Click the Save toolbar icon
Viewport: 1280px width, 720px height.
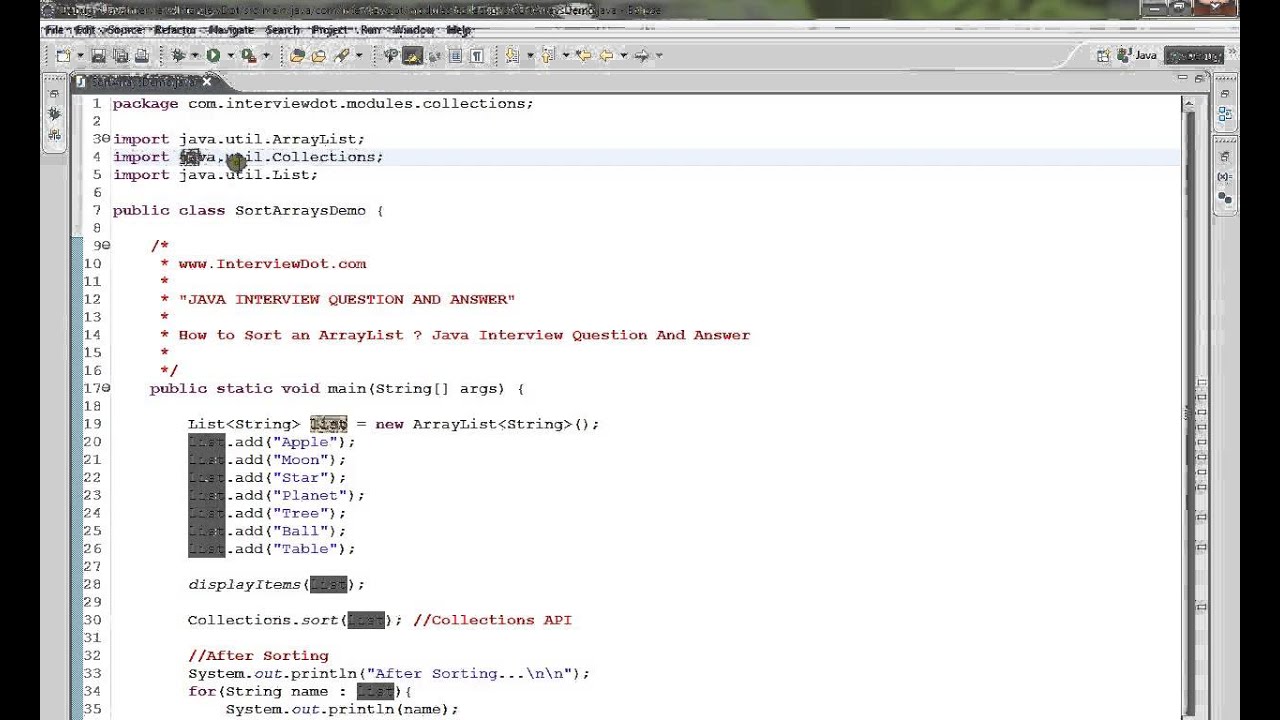coord(98,56)
